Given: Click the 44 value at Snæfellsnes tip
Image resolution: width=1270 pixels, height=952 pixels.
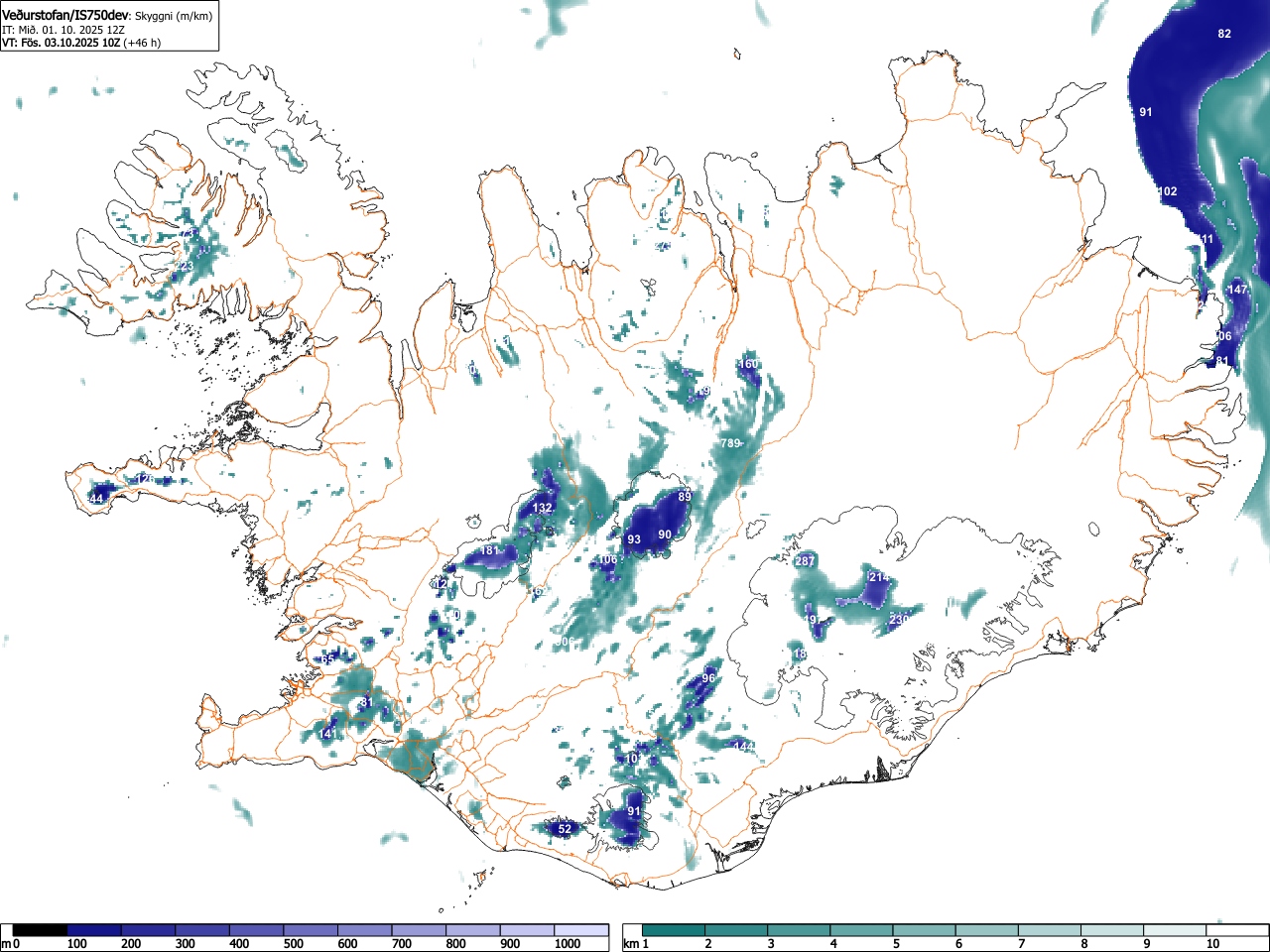Looking at the screenshot, I should [x=96, y=499].
